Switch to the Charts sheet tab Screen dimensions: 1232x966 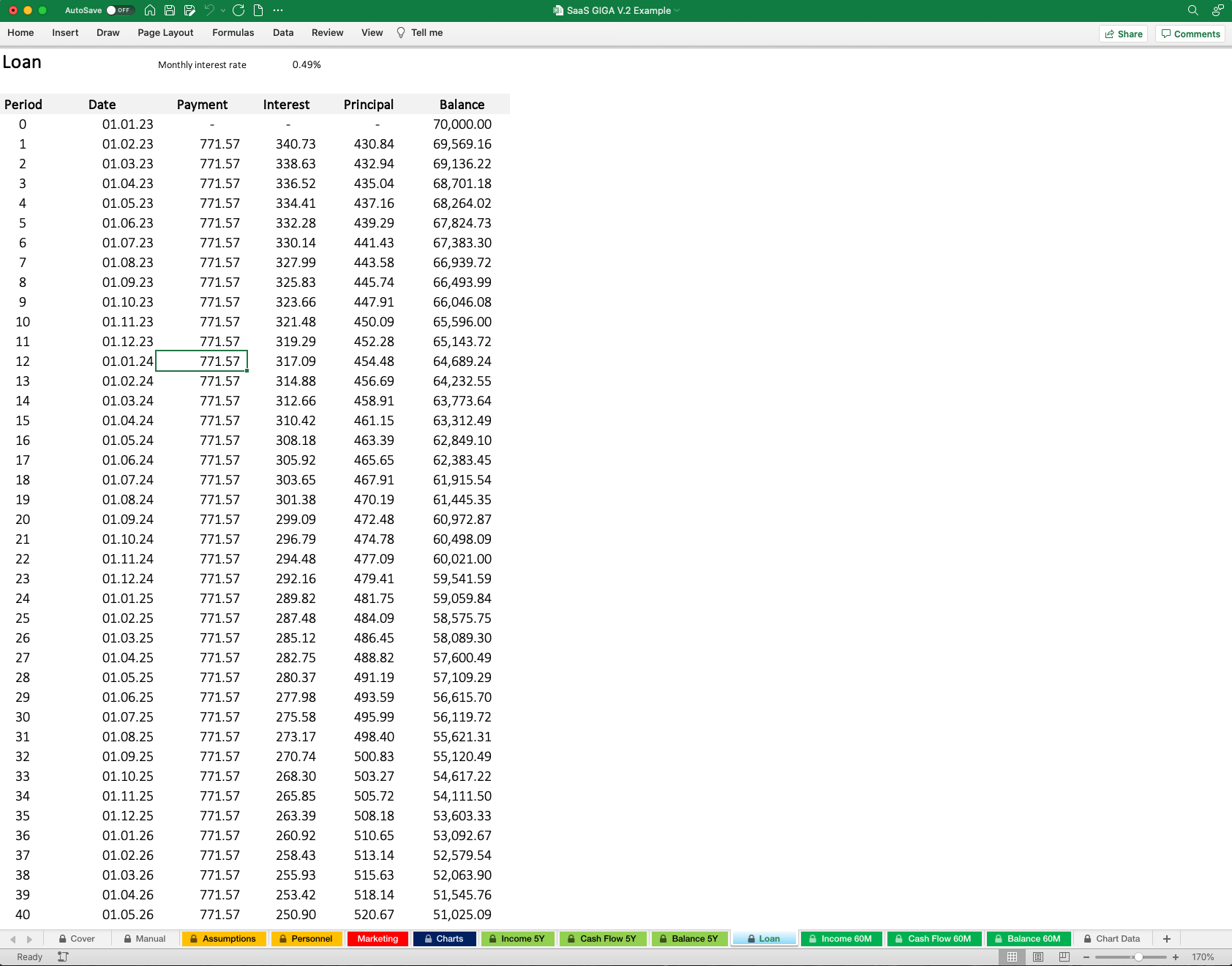tap(444, 939)
